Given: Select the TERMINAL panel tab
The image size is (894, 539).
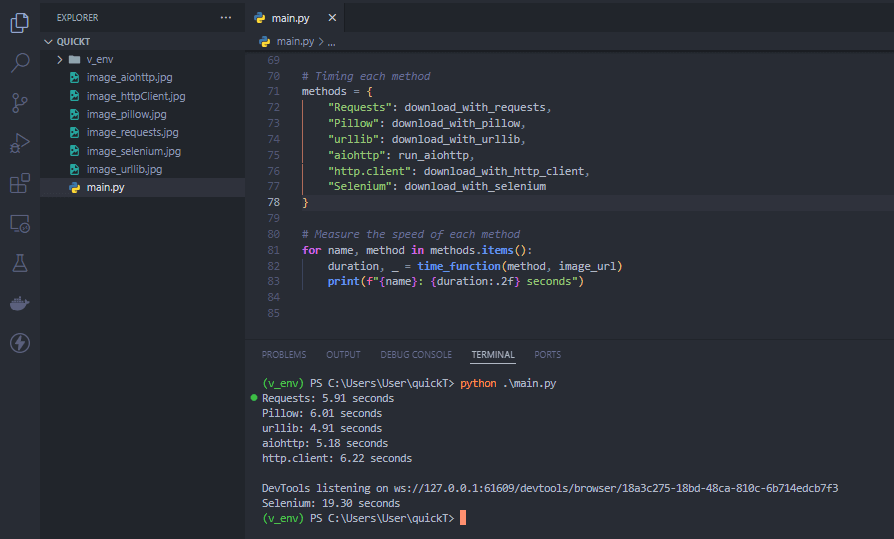Looking at the screenshot, I should click(x=493, y=355).
